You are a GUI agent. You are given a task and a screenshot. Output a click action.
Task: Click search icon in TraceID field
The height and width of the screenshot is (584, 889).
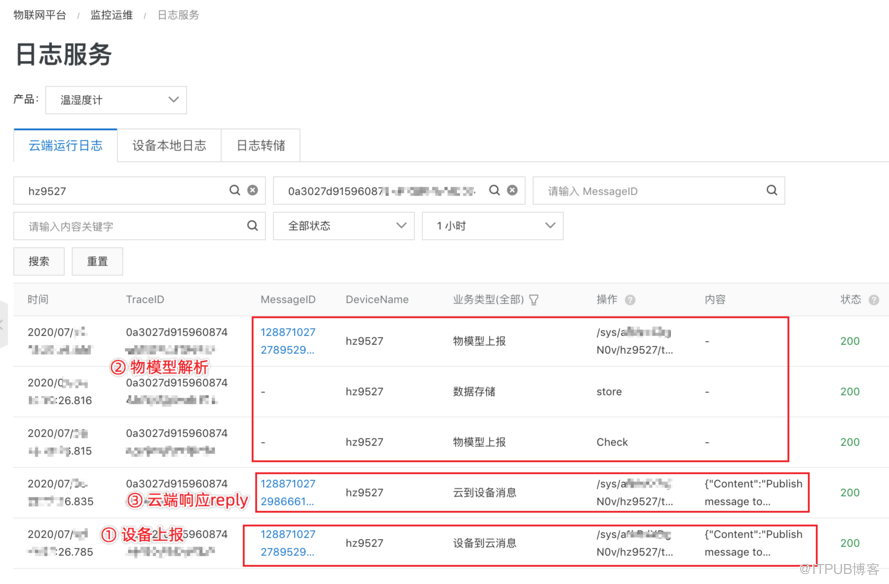coord(494,190)
